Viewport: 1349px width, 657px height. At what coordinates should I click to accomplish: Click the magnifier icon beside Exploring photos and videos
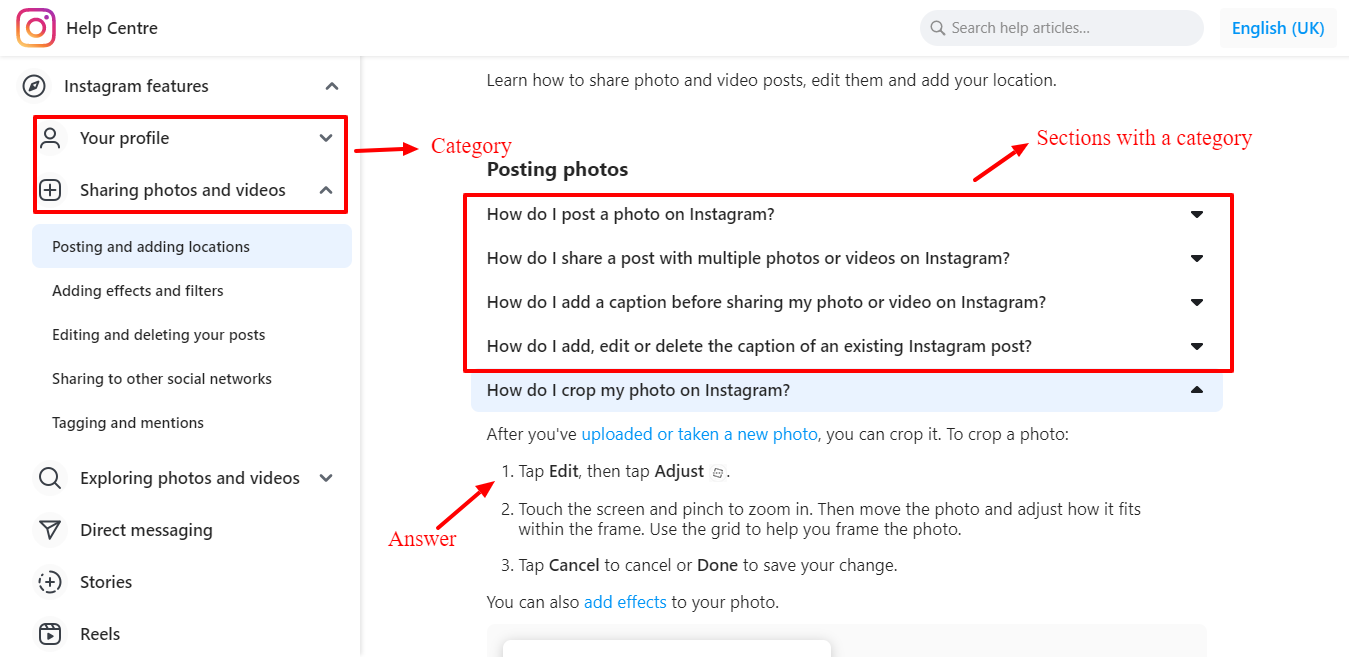(50, 478)
